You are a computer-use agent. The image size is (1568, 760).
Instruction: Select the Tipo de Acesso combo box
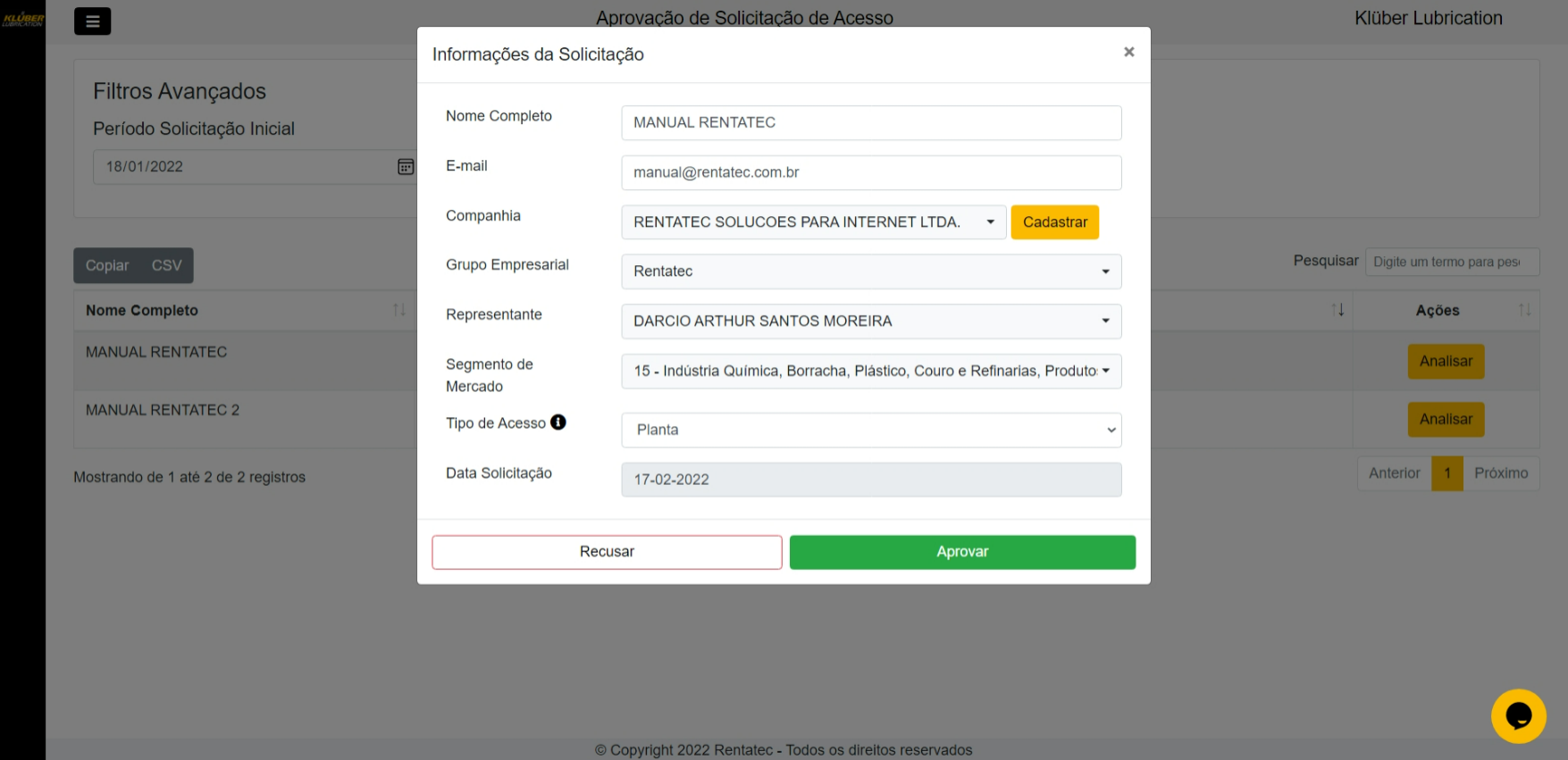point(870,430)
